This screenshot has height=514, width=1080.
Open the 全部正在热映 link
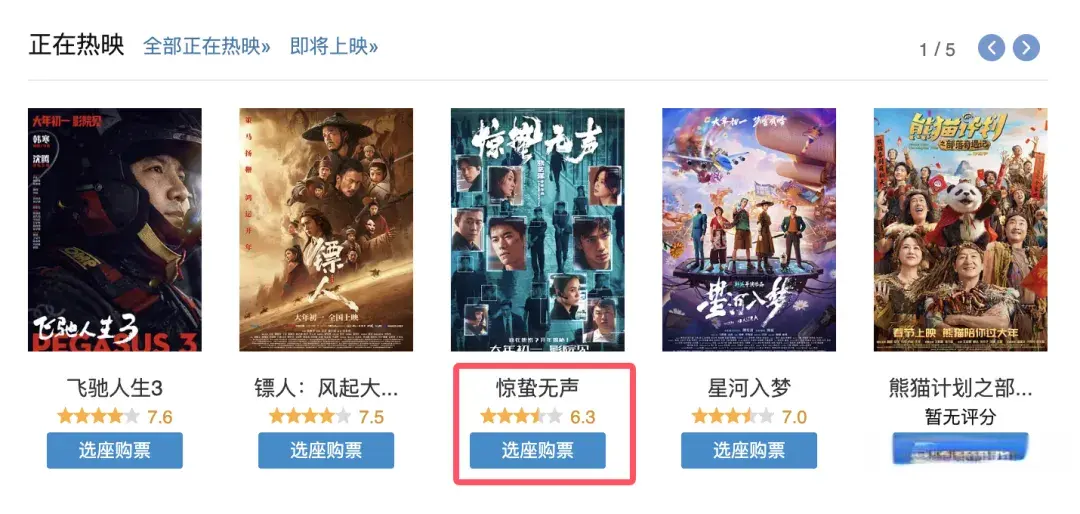tap(207, 46)
